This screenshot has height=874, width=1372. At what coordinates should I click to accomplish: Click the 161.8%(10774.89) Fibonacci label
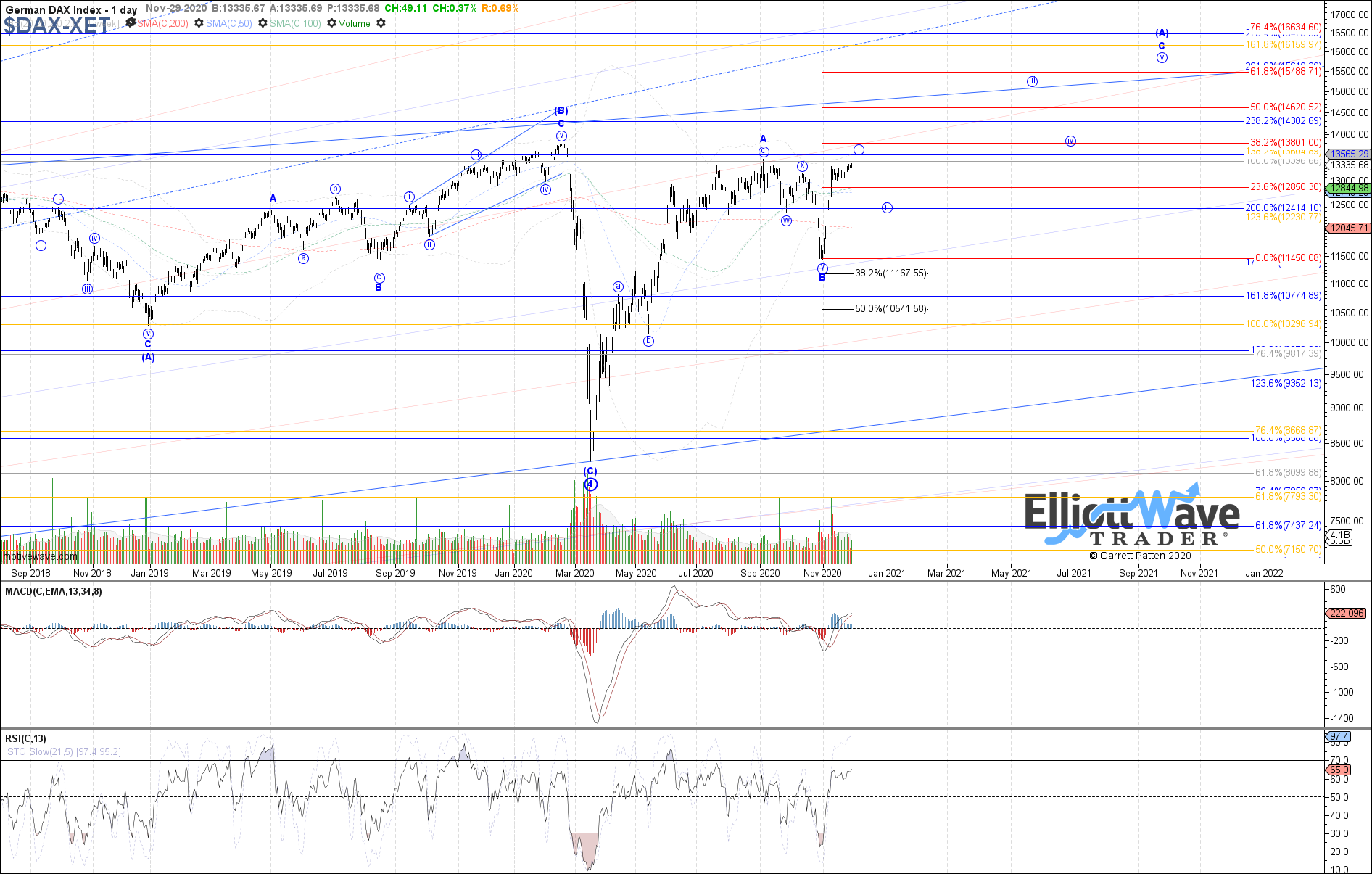[x=1284, y=296]
